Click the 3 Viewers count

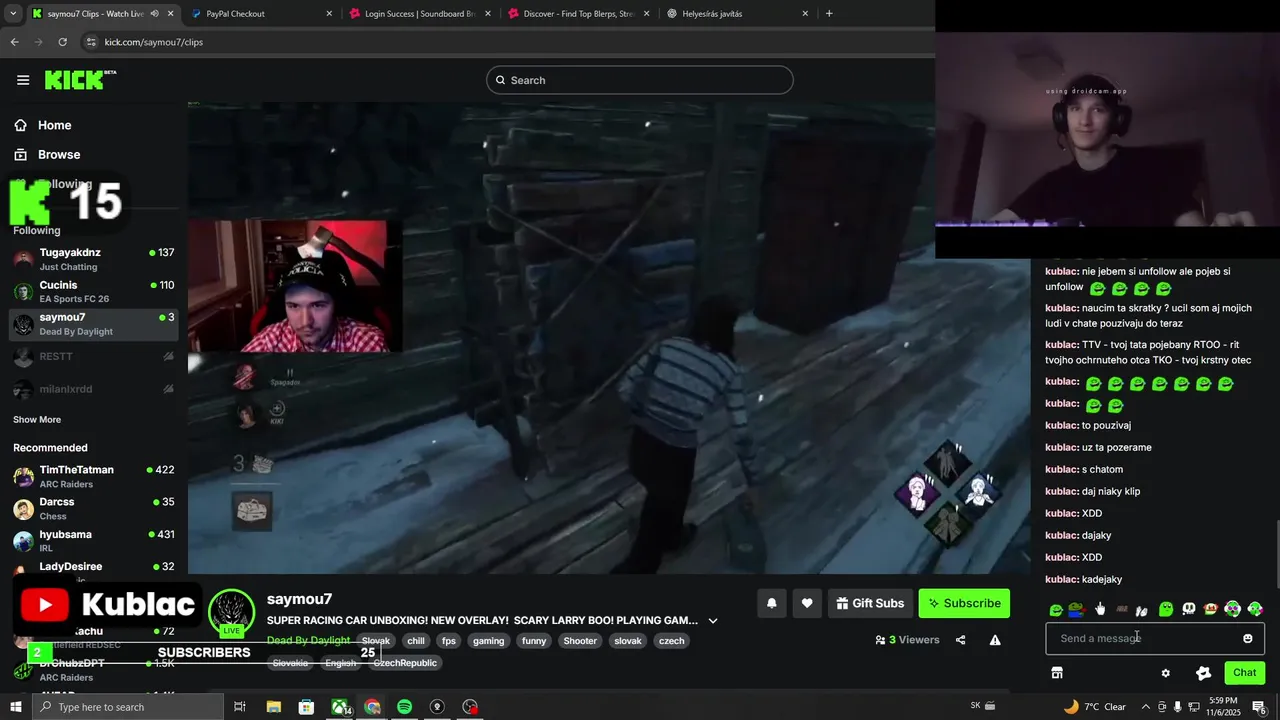point(907,640)
